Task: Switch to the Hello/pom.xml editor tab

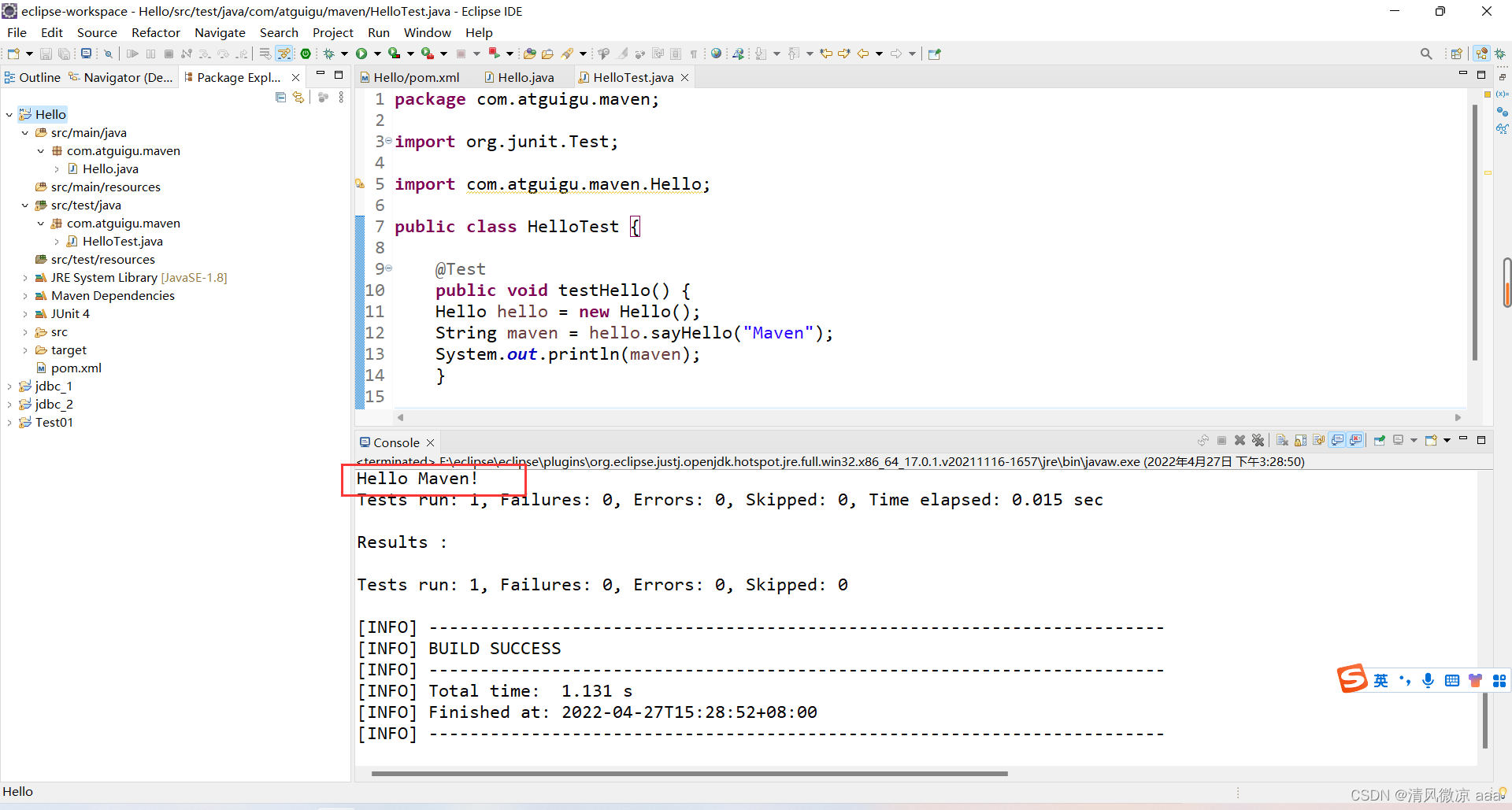Action: (x=416, y=77)
